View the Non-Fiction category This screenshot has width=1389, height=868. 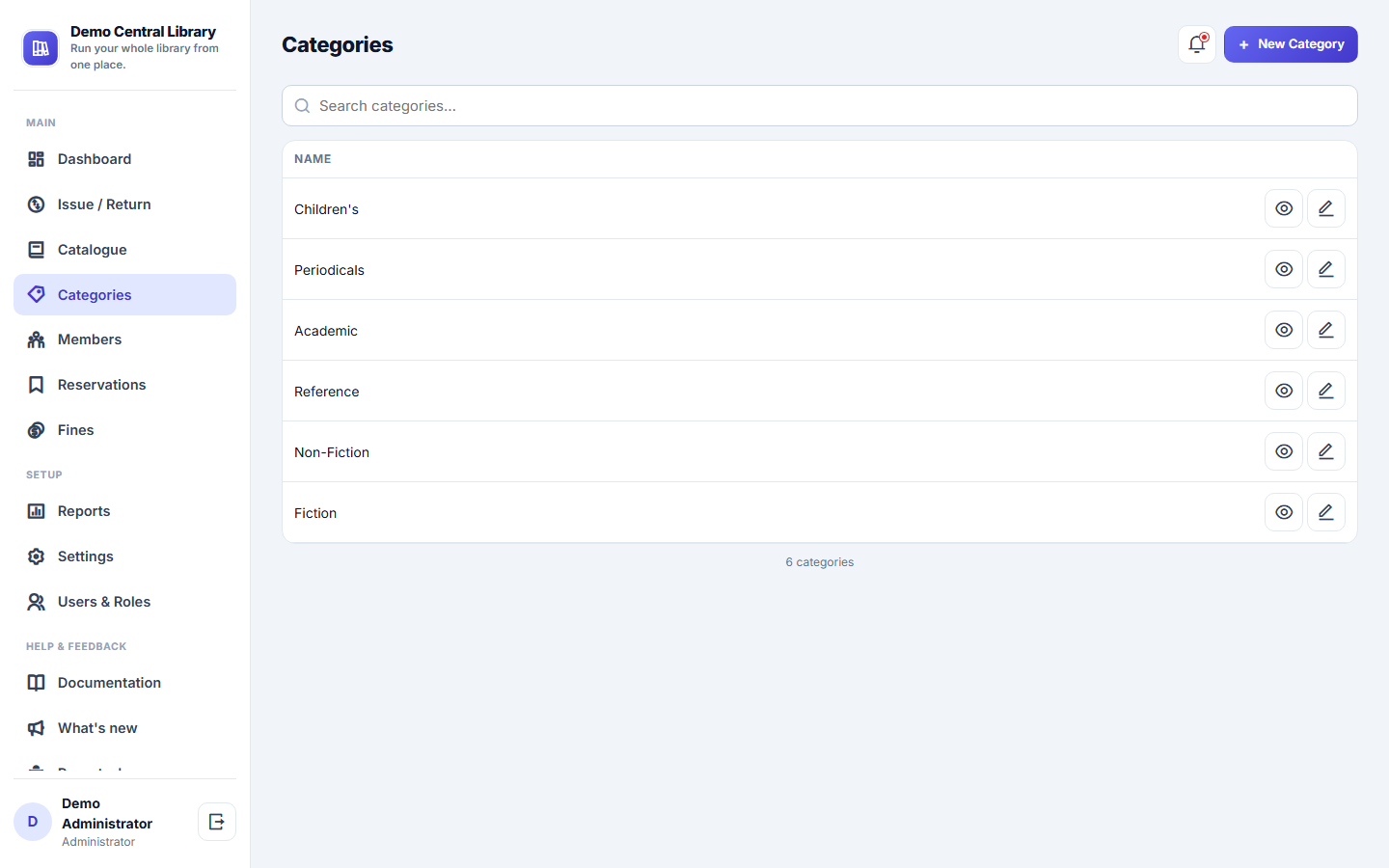pyautogui.click(x=1284, y=451)
